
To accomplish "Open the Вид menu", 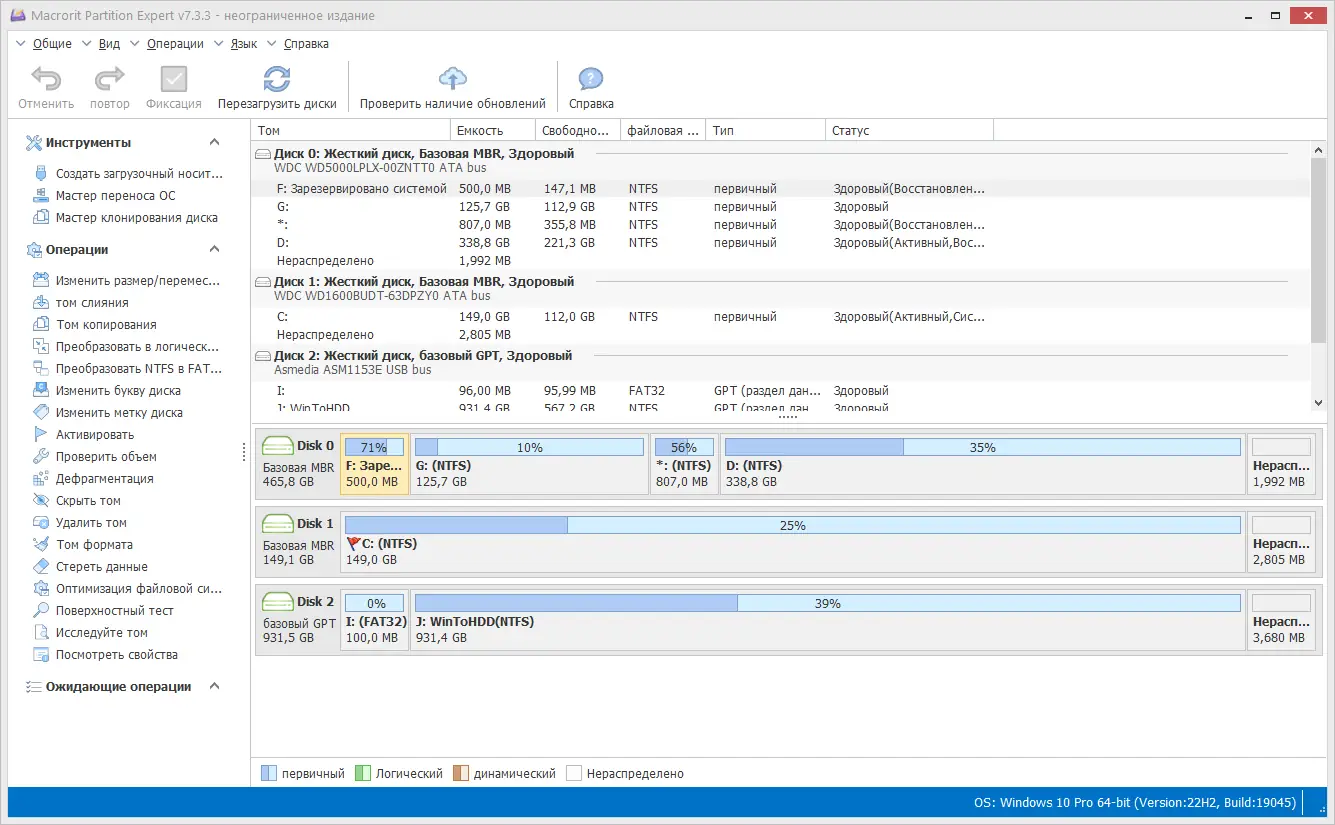I will coord(109,43).
